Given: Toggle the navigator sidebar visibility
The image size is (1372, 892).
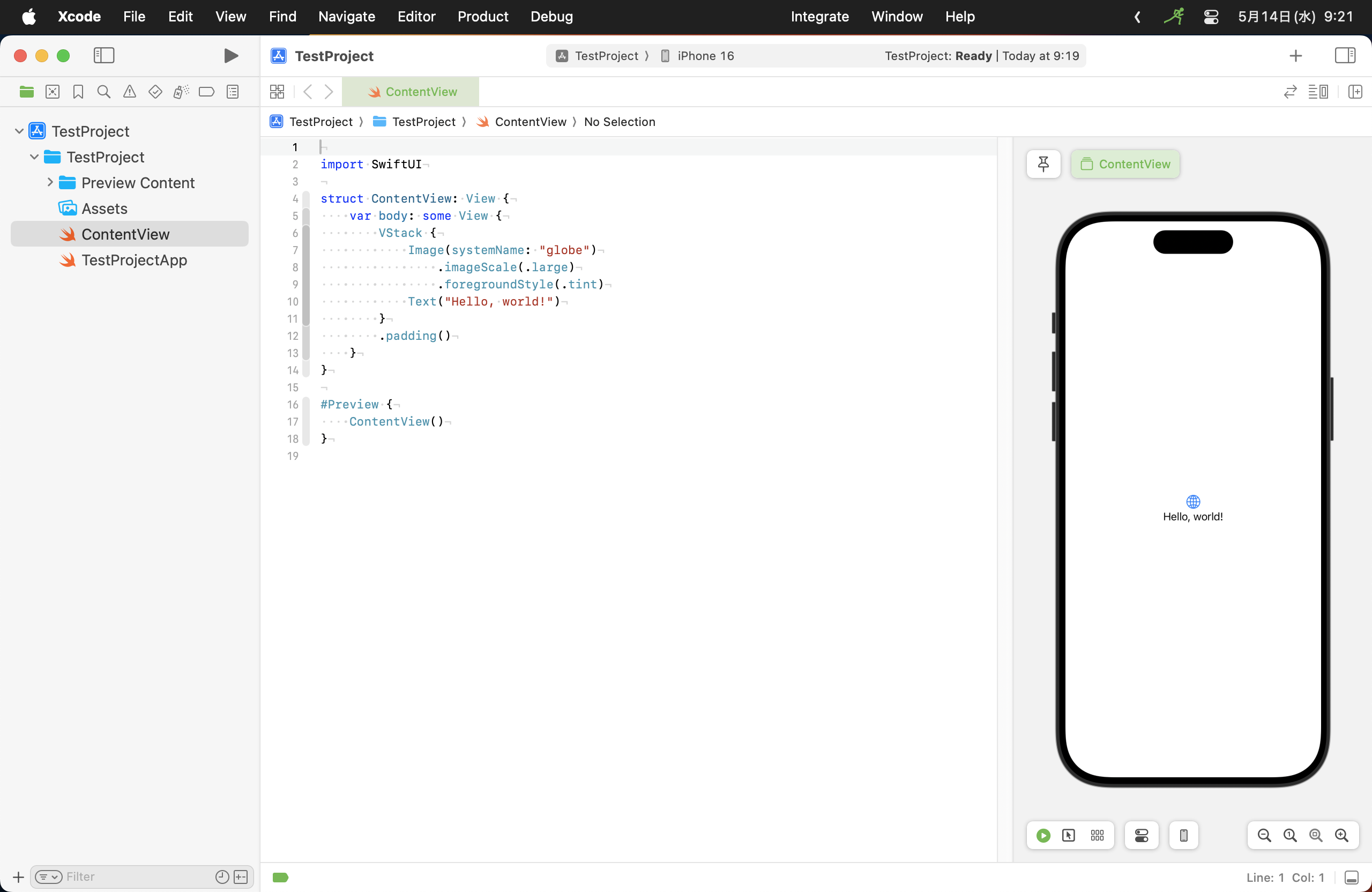Looking at the screenshot, I should (104, 55).
